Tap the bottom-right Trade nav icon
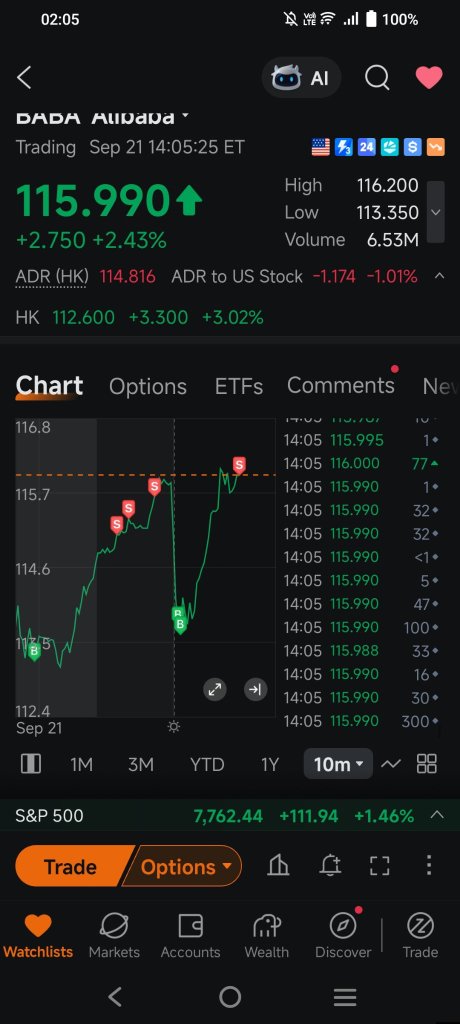The width and height of the screenshot is (460, 1024). click(420, 936)
